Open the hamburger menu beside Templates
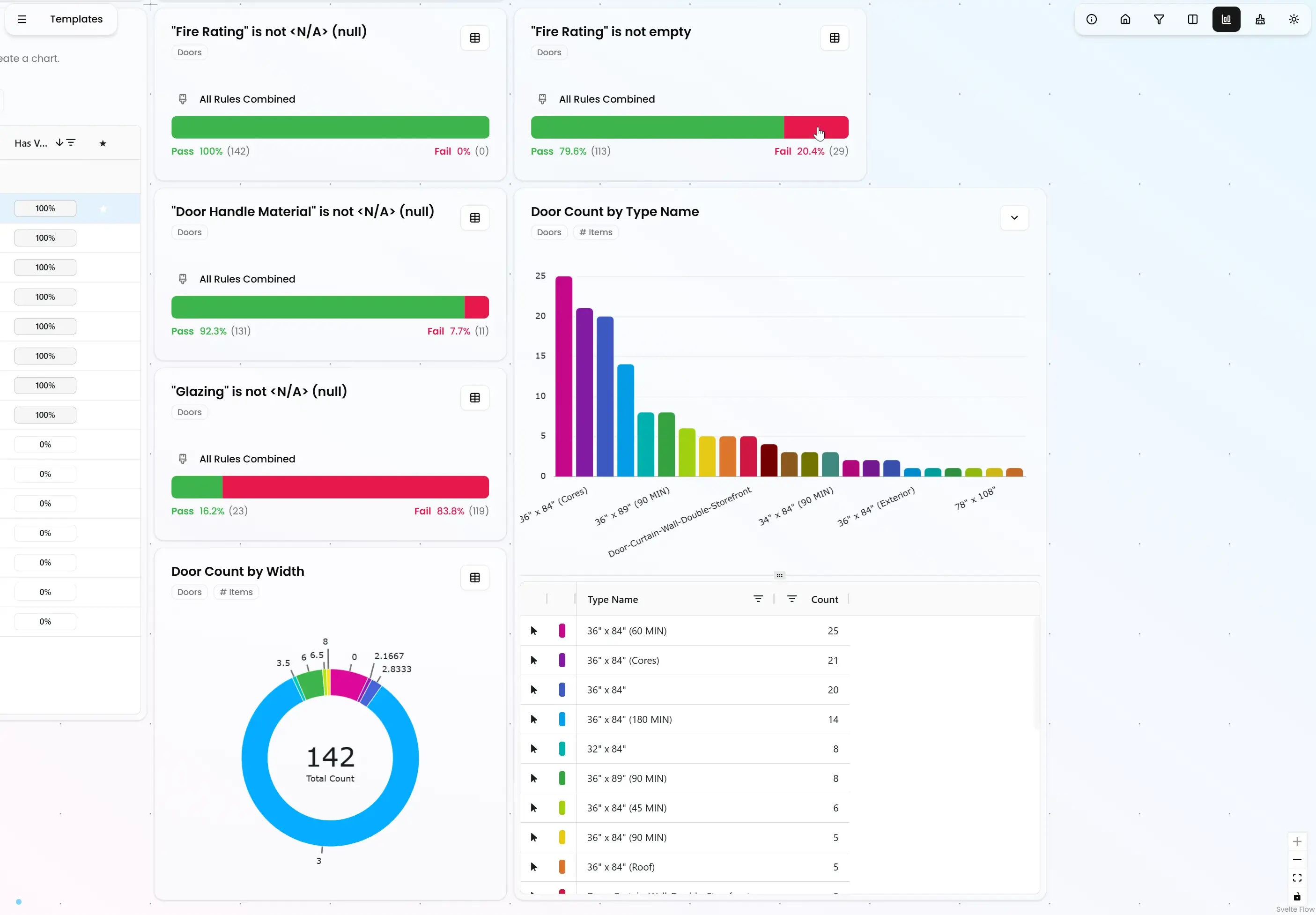1316x915 pixels. click(22, 19)
